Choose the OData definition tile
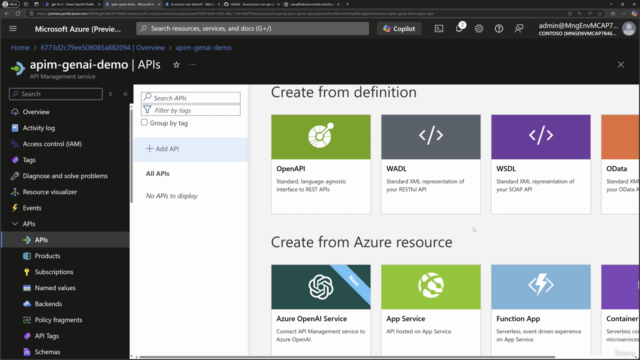The height and width of the screenshot is (360, 640). tap(620, 164)
